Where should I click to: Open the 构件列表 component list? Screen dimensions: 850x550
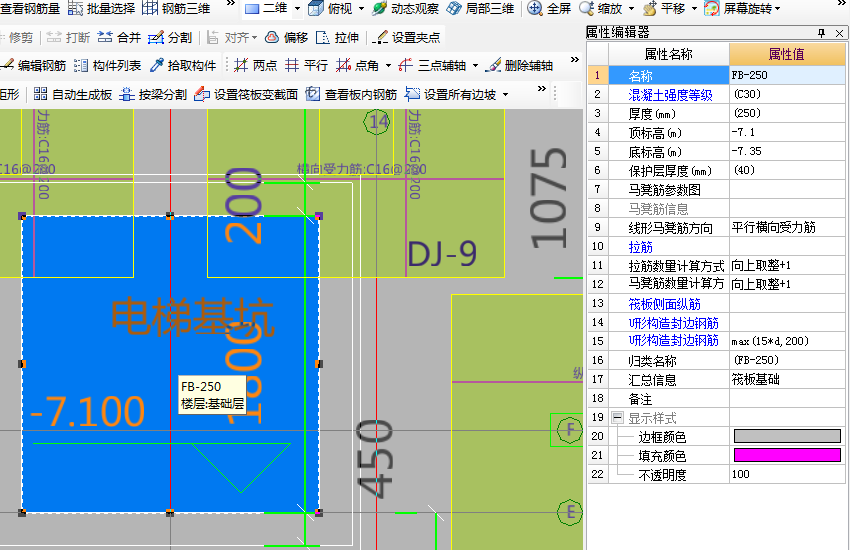tap(107, 65)
